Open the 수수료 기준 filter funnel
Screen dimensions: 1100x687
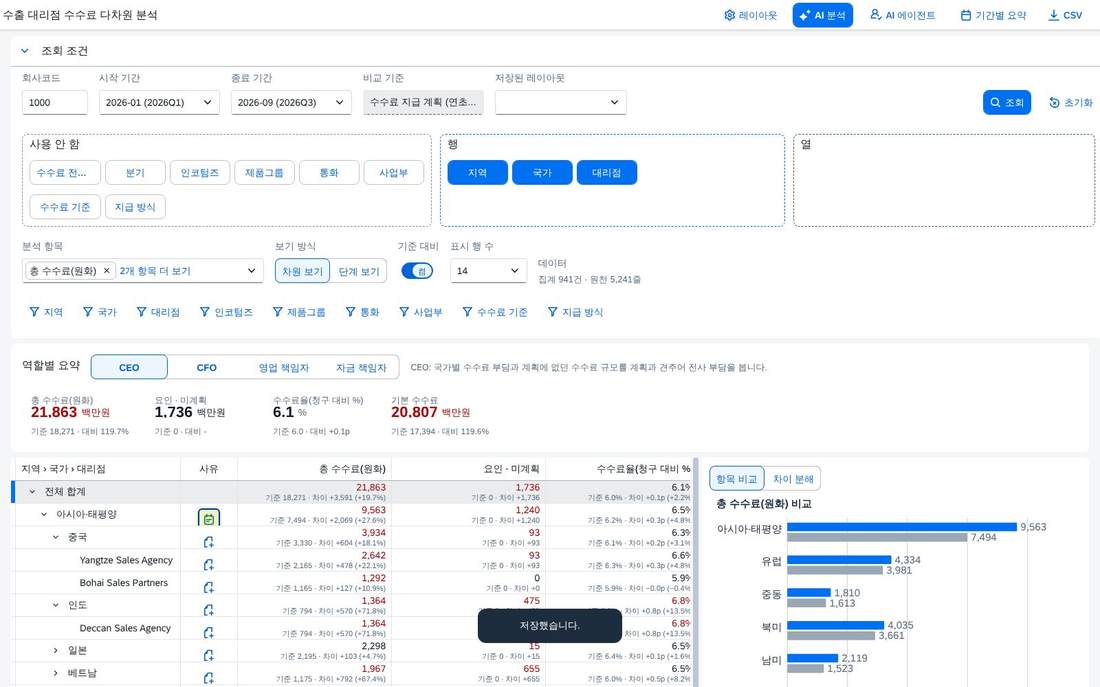click(467, 312)
